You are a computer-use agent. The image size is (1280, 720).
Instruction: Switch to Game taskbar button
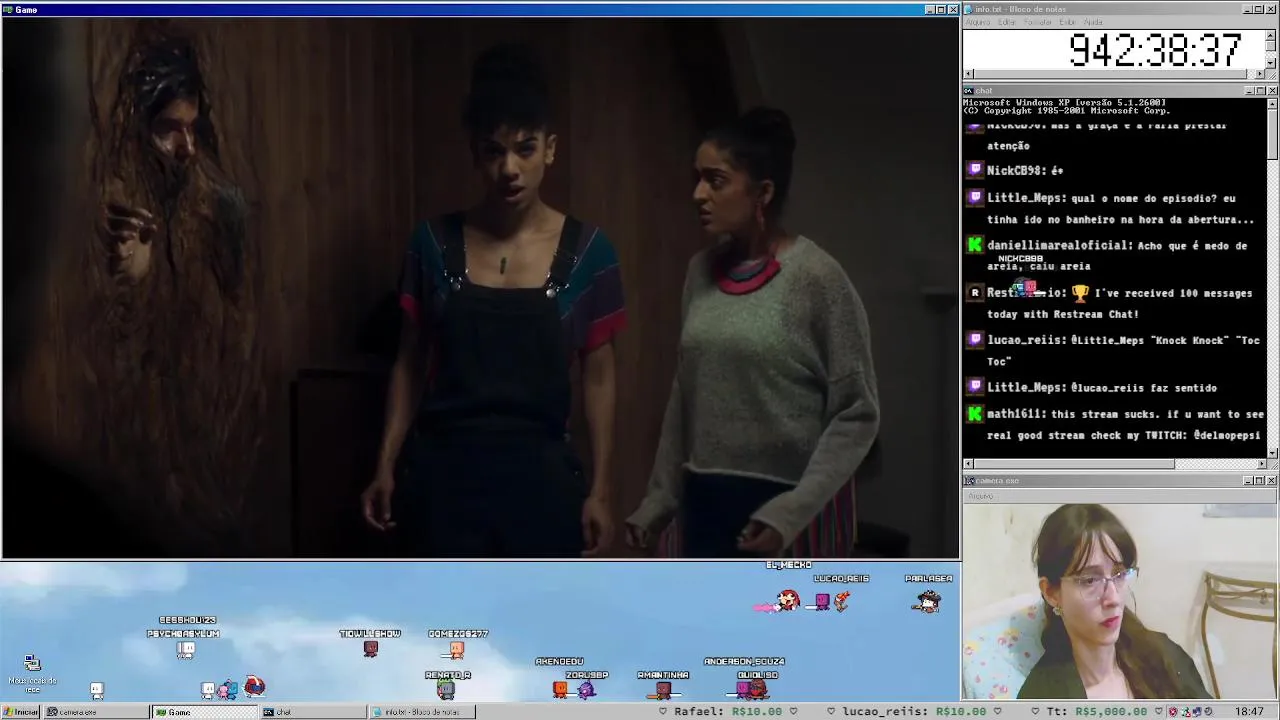204,712
